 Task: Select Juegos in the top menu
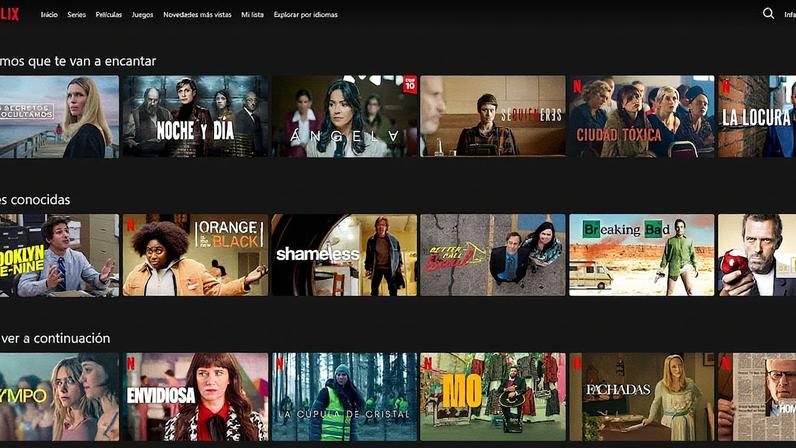tap(142, 15)
